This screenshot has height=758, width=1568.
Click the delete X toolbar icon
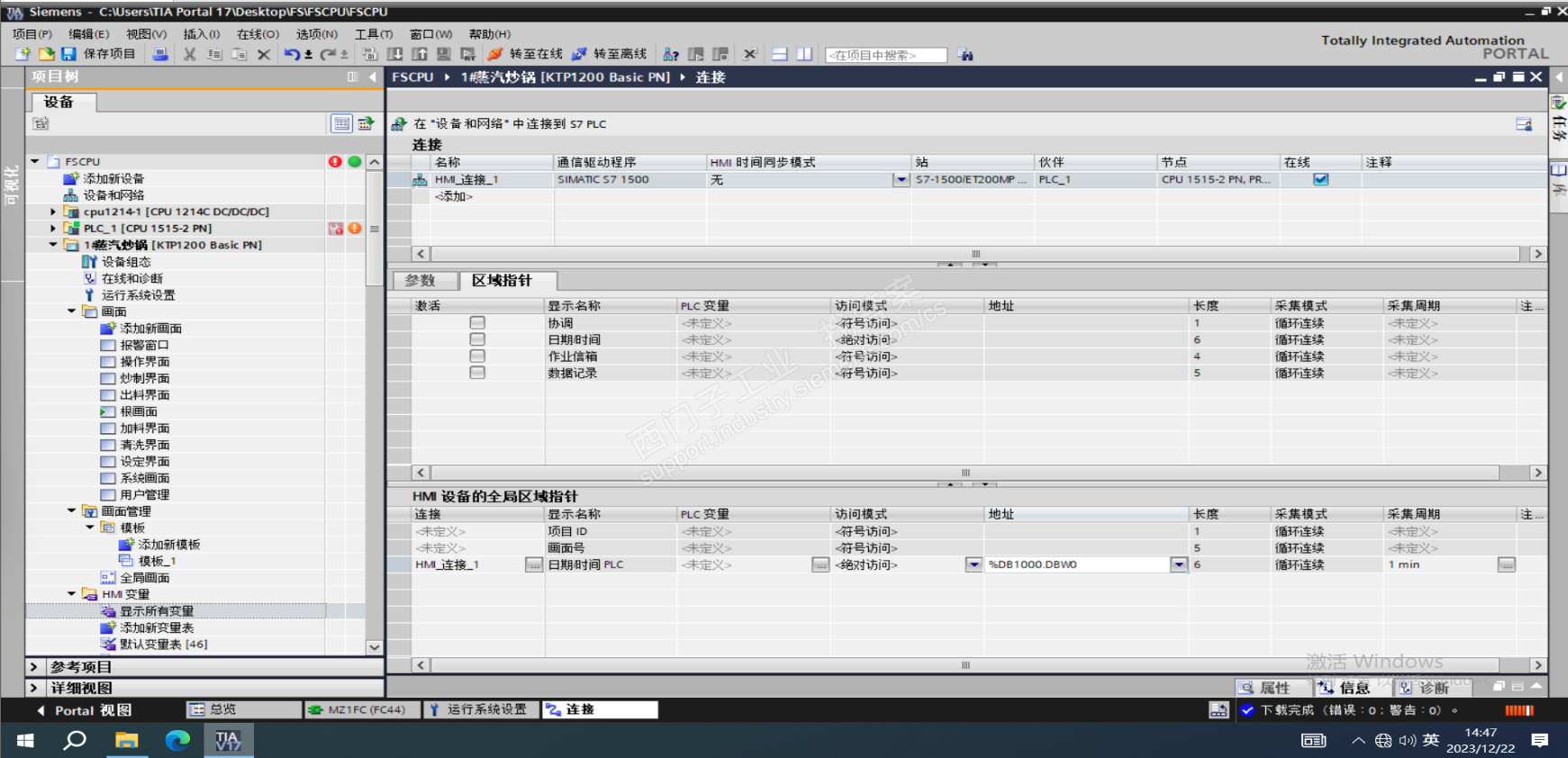point(263,54)
